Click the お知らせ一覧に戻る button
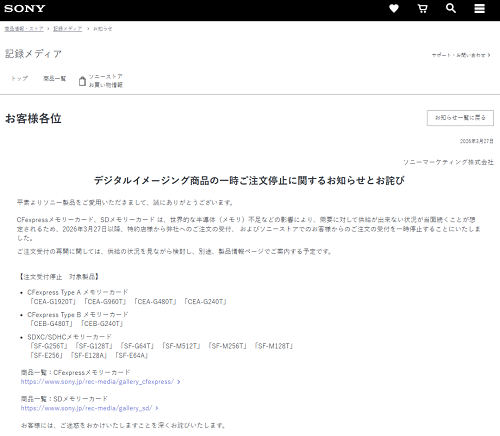 tap(460, 118)
